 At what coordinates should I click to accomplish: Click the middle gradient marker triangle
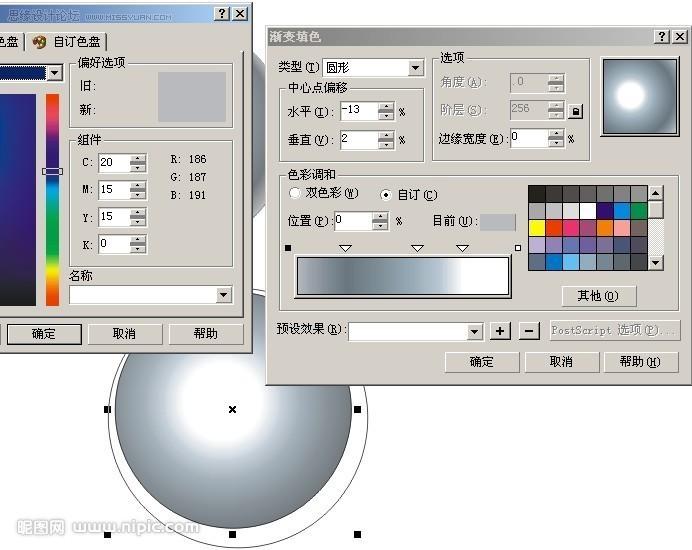[417, 249]
